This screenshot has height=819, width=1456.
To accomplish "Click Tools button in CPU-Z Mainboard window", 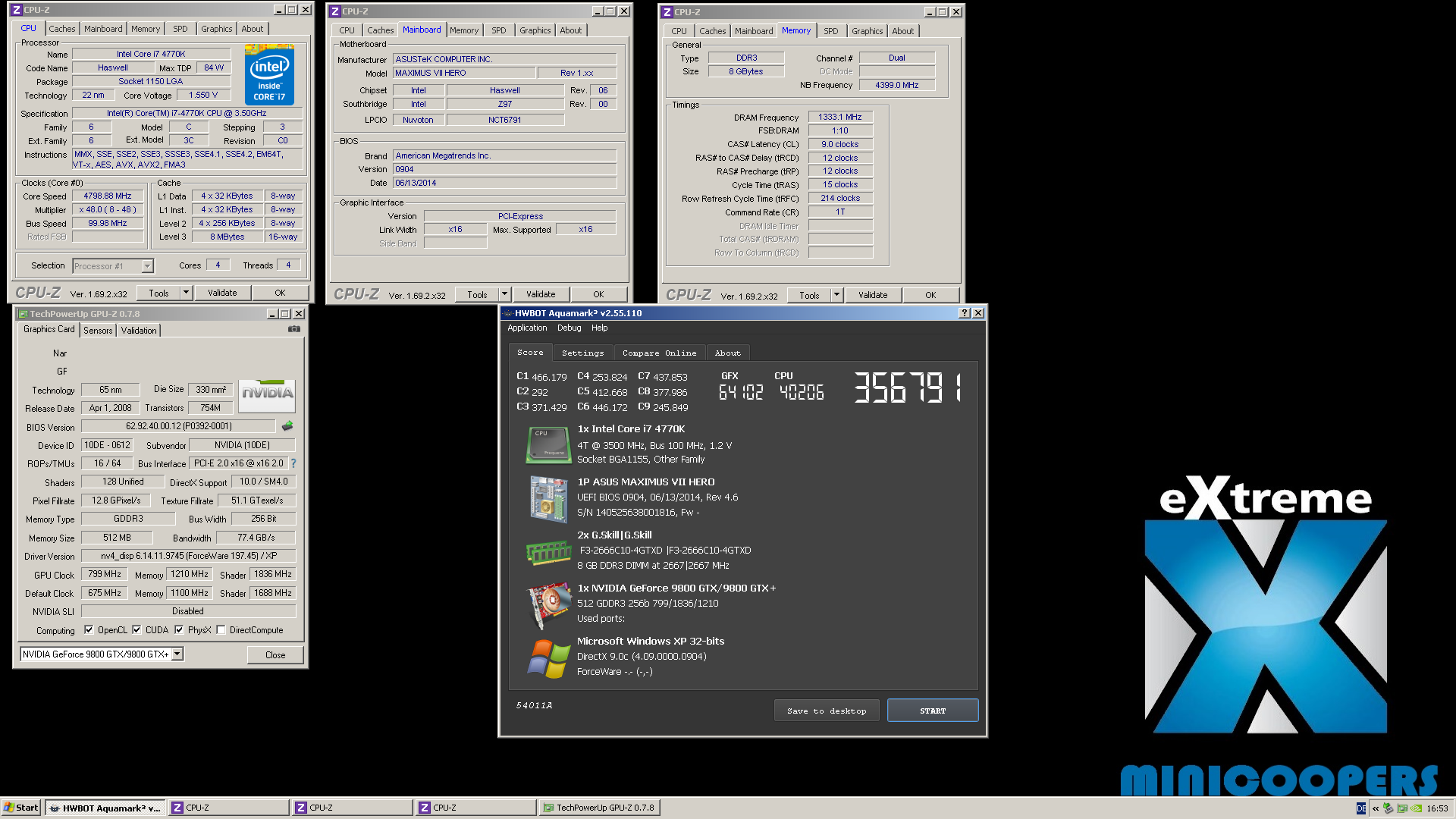I will (477, 294).
